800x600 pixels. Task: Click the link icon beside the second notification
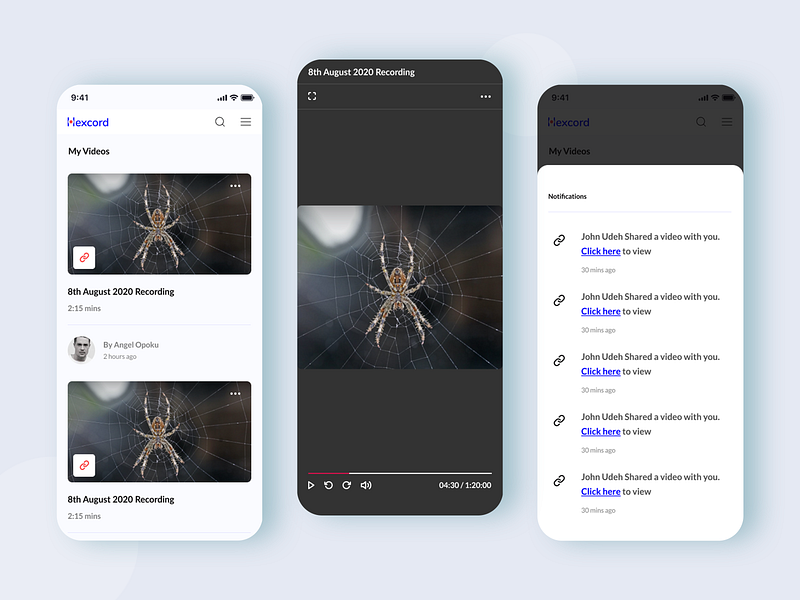(x=559, y=301)
